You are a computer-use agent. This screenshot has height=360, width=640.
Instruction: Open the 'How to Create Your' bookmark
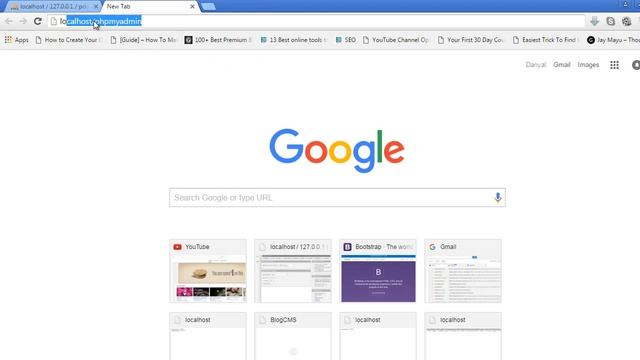[x=69, y=40]
